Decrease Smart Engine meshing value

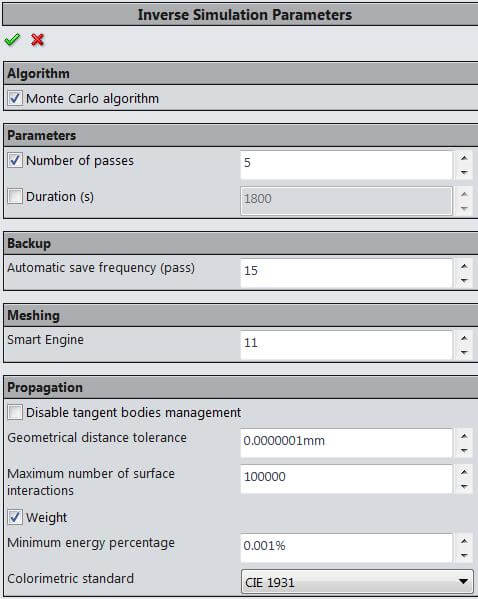coord(464,353)
